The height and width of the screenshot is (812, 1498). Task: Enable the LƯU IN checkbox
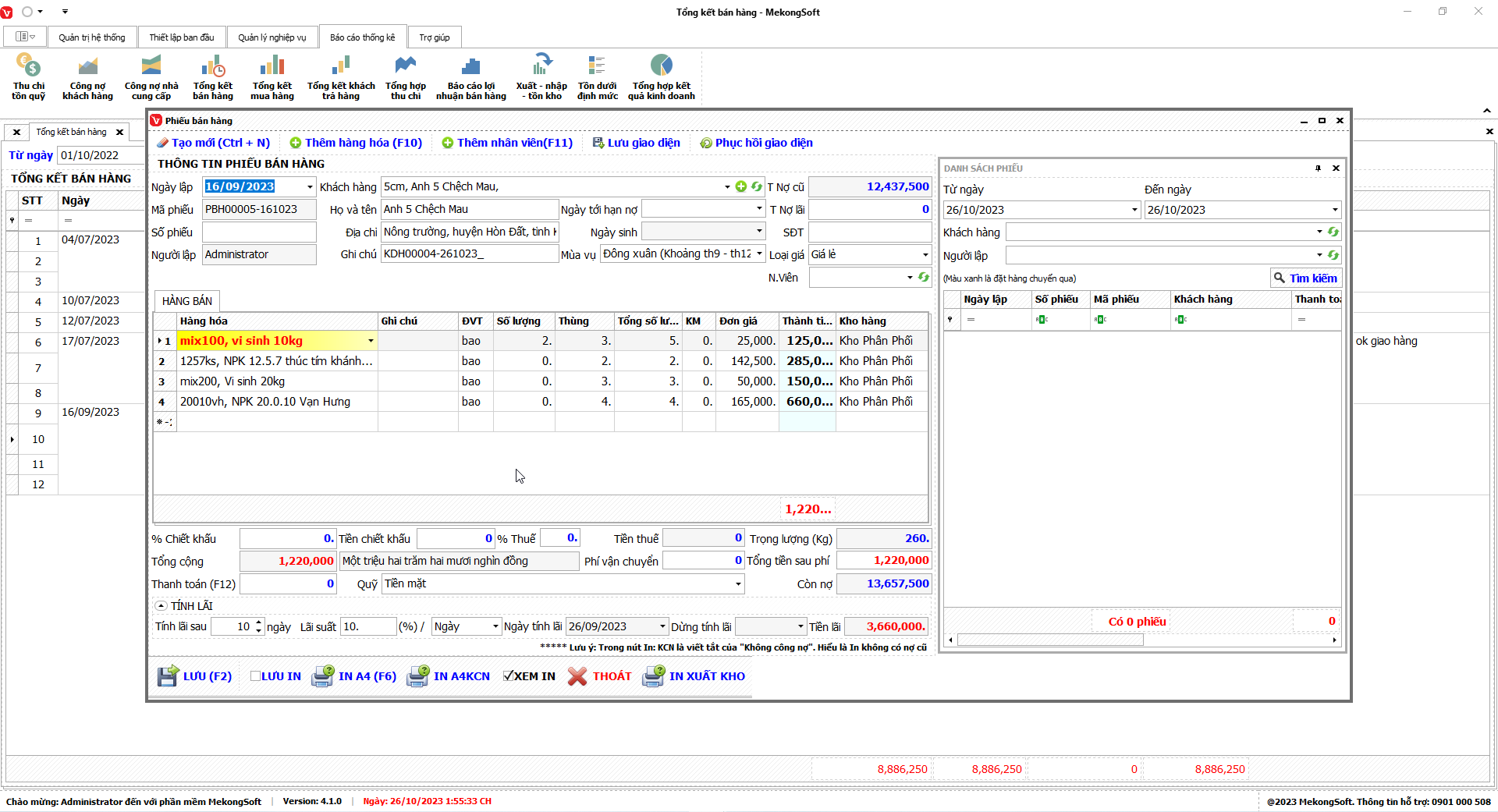click(x=255, y=676)
